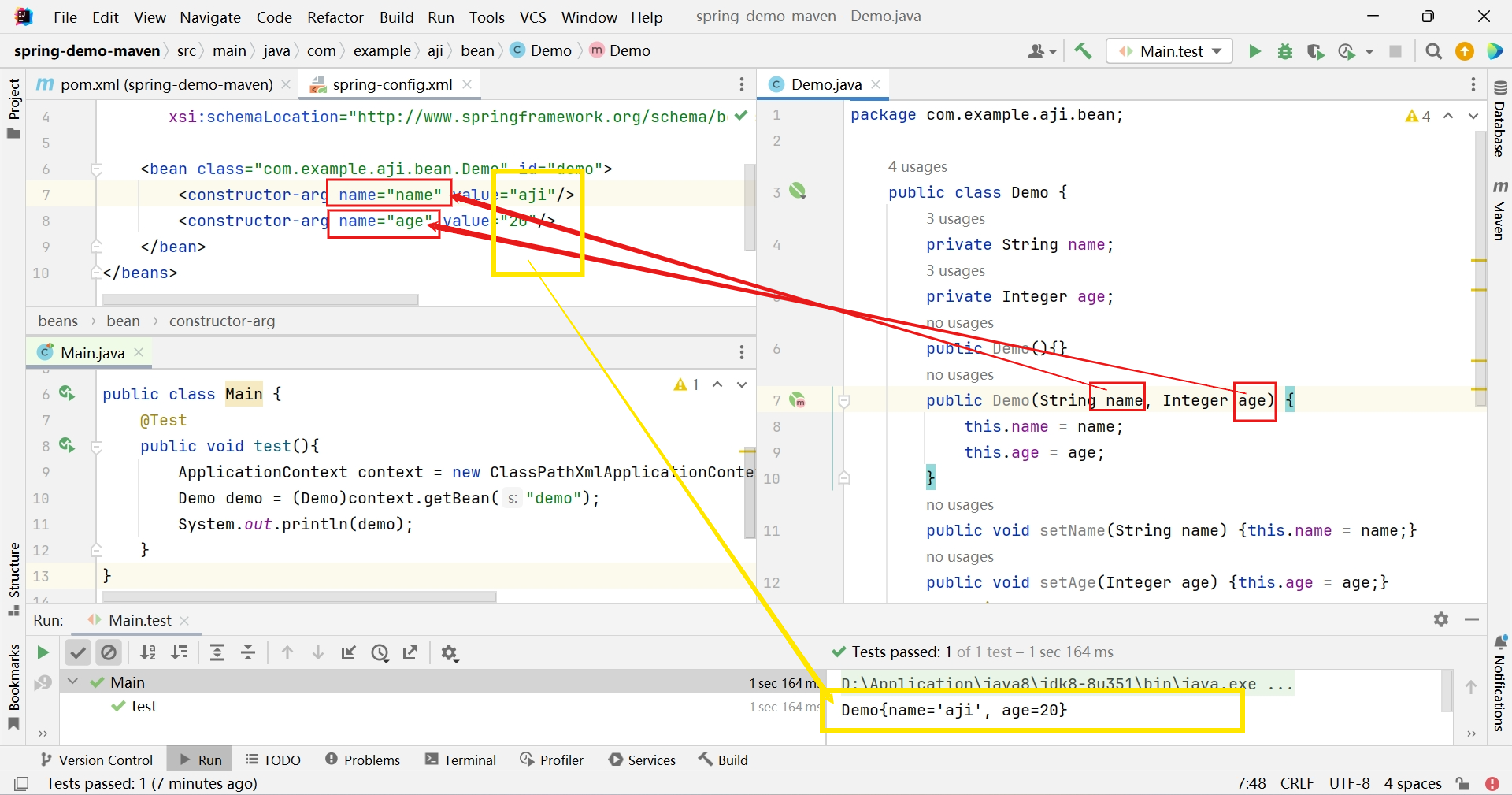
Task: Open the VCS menu
Action: (x=533, y=17)
